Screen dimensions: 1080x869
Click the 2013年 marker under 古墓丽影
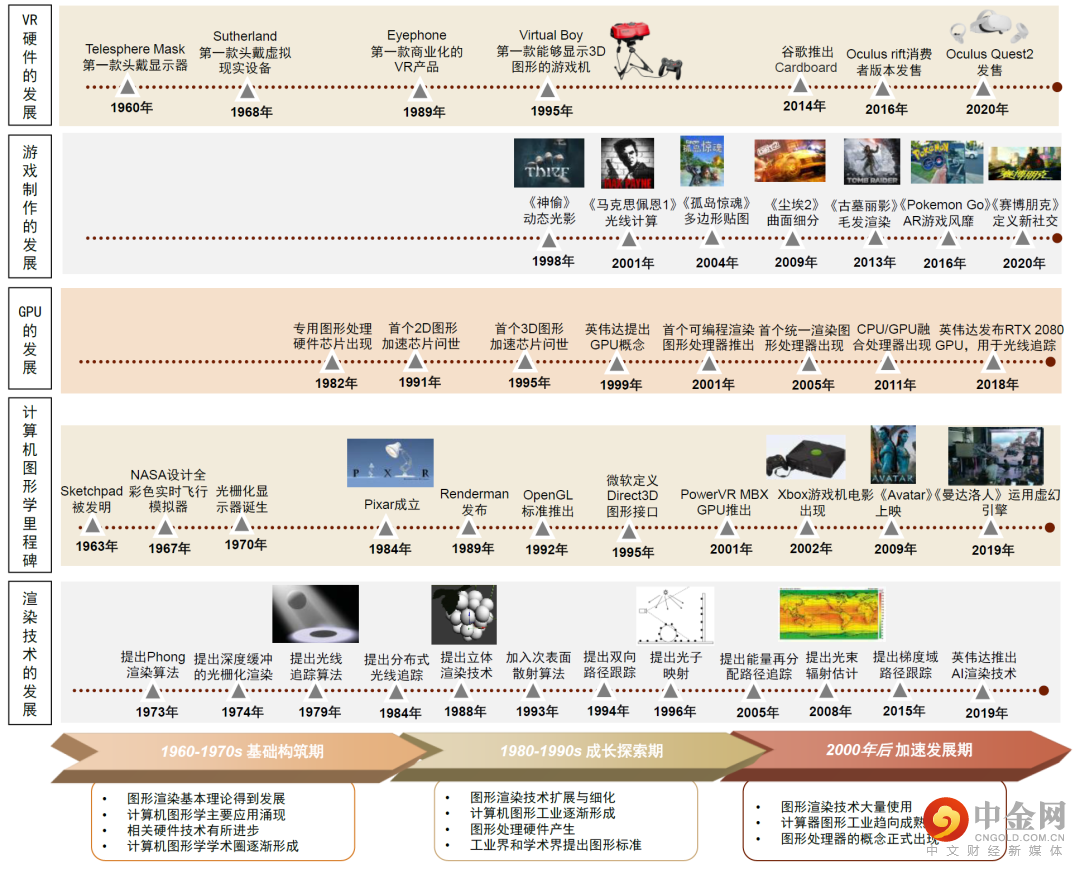tap(875, 238)
